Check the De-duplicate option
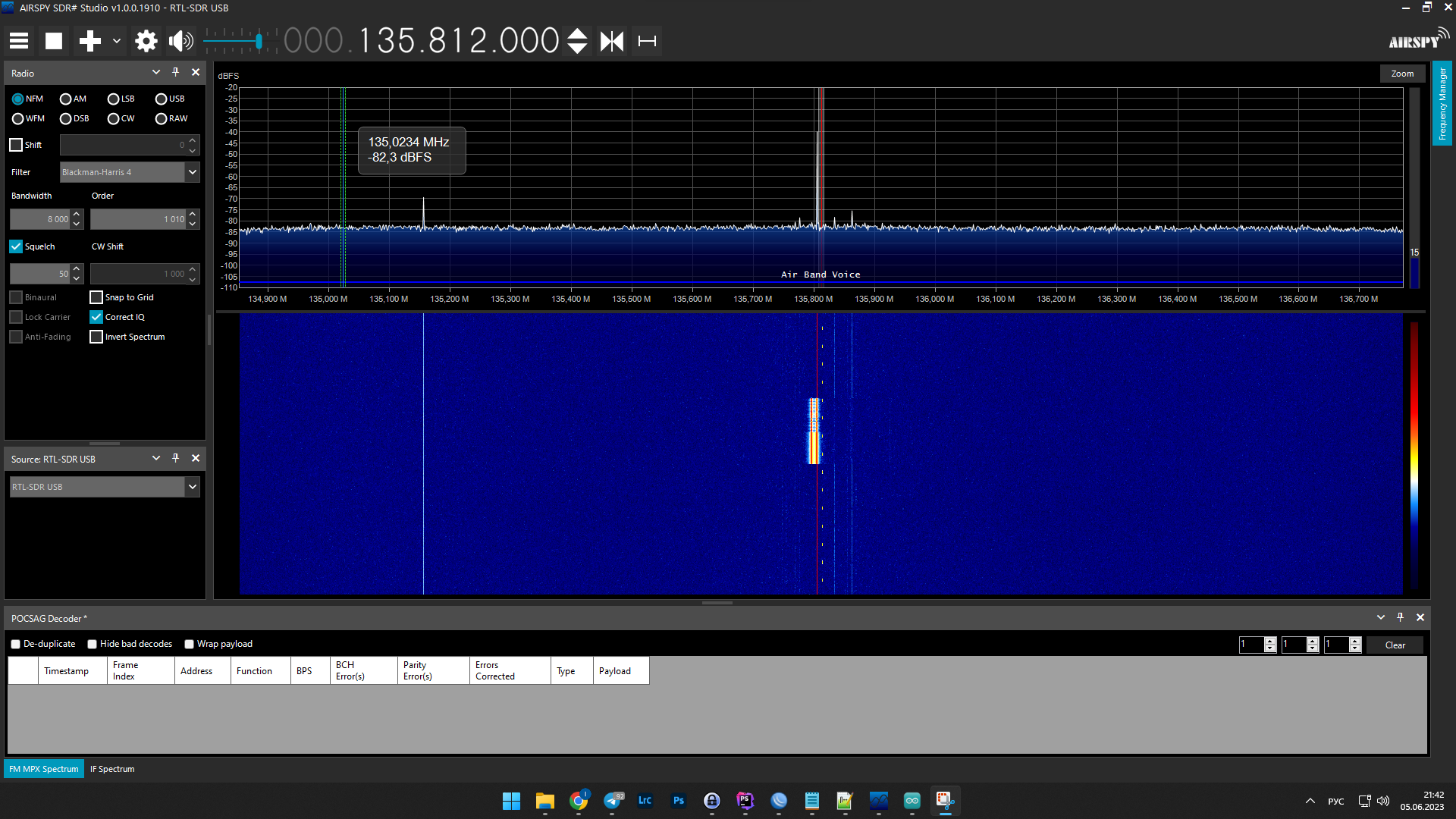 [16, 645]
